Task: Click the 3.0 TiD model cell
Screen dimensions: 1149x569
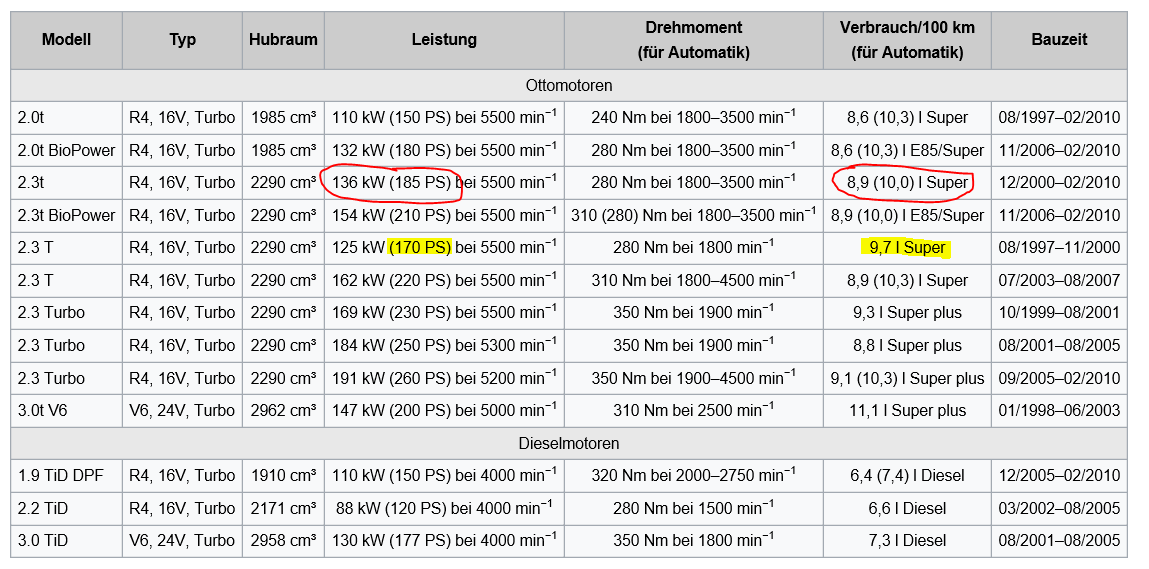Action: [x=67, y=541]
